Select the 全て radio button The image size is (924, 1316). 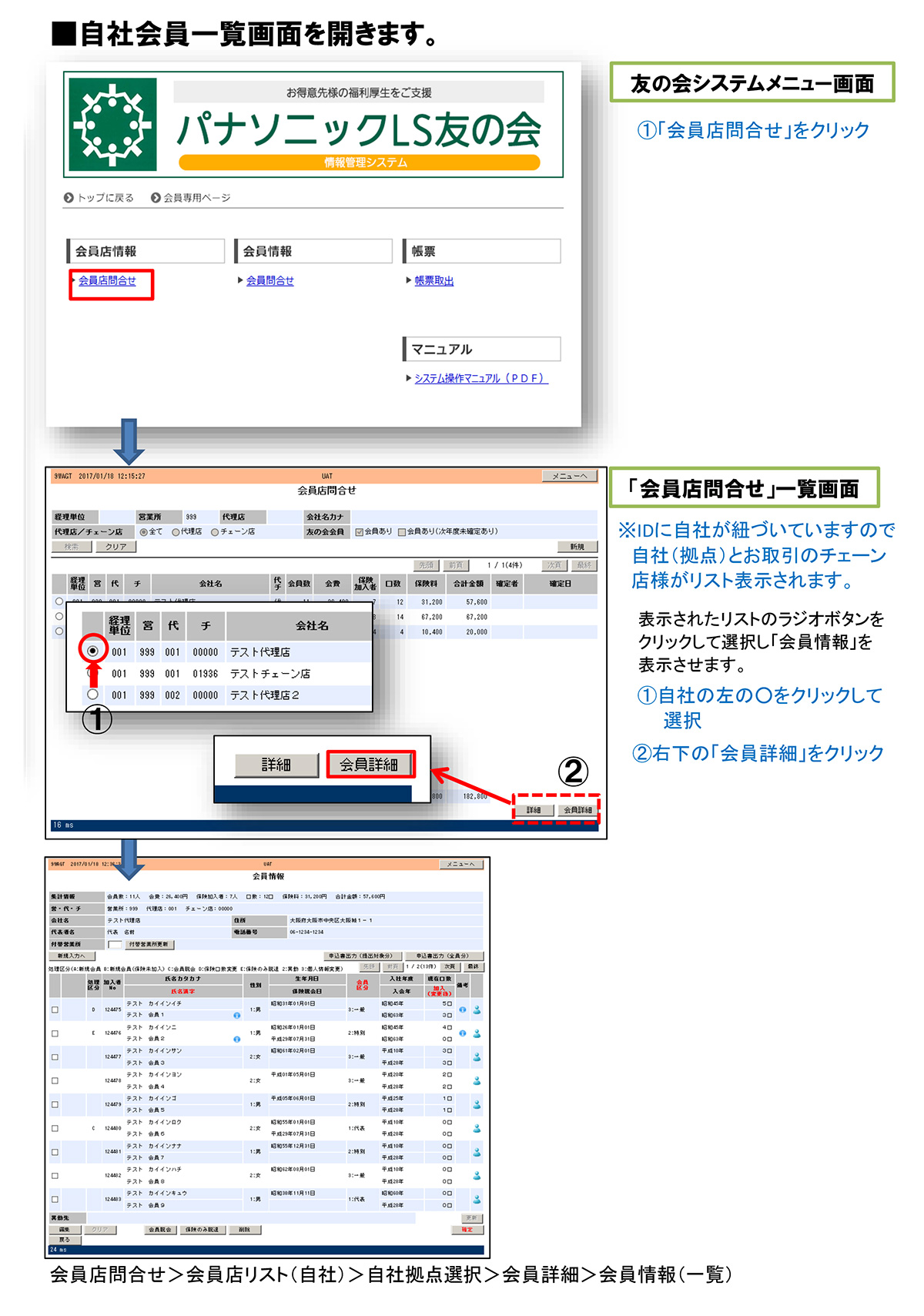click(143, 532)
